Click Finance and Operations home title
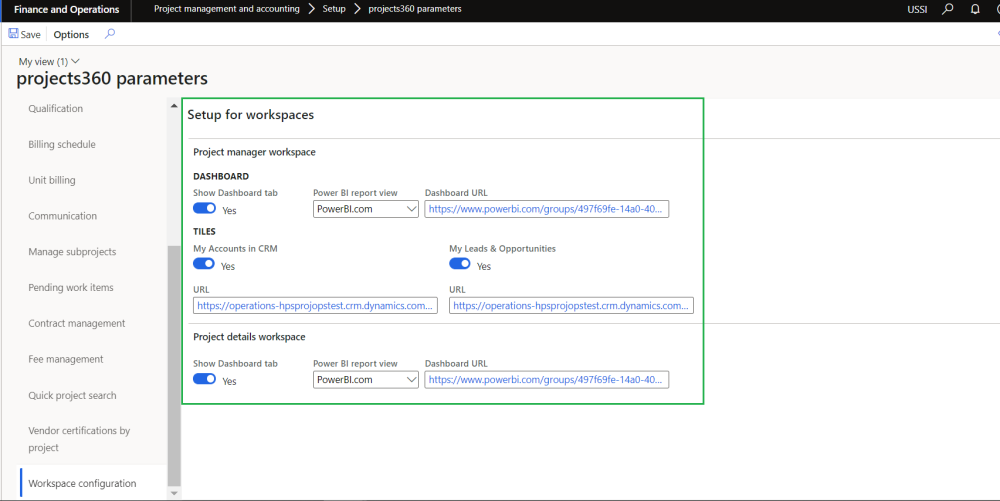The image size is (1000, 501). point(66,10)
